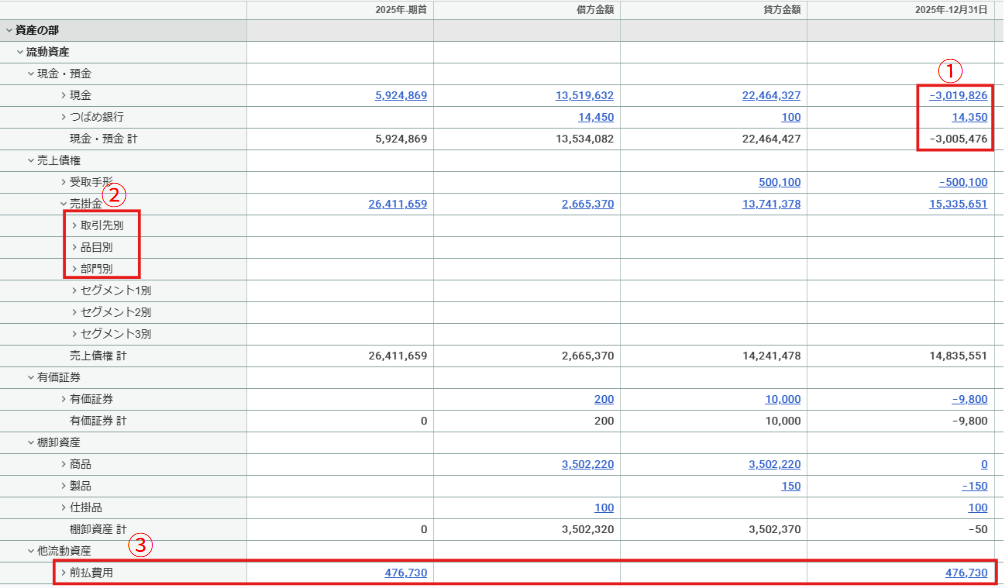Collapse the 棚卸資産 group
The width and height of the screenshot is (1007, 588).
tap(31, 442)
